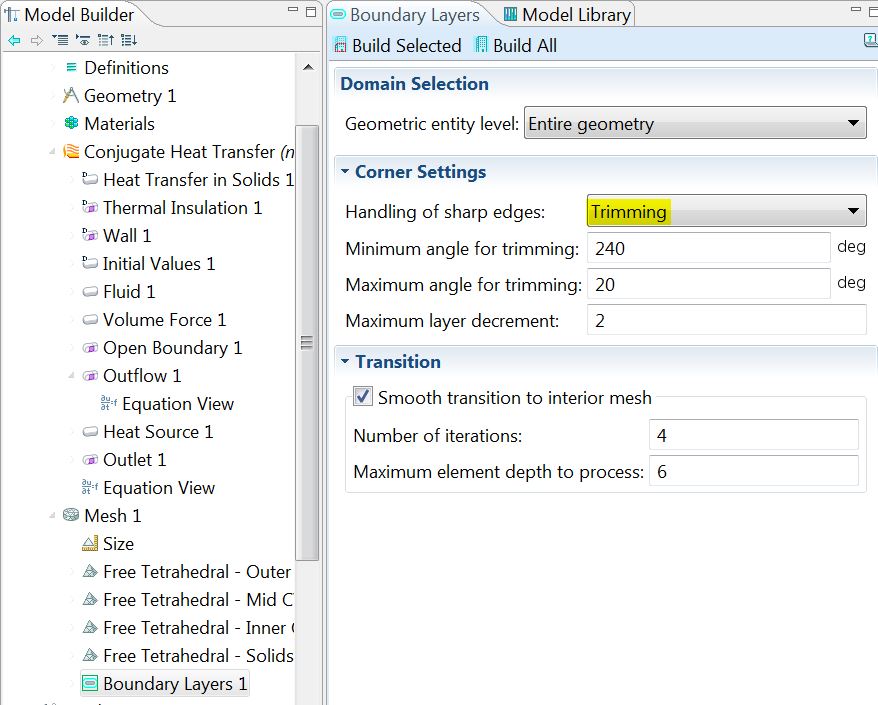Screen dimensions: 878x705
Task: Click the Minimum angle for trimming field
Action: click(708, 248)
